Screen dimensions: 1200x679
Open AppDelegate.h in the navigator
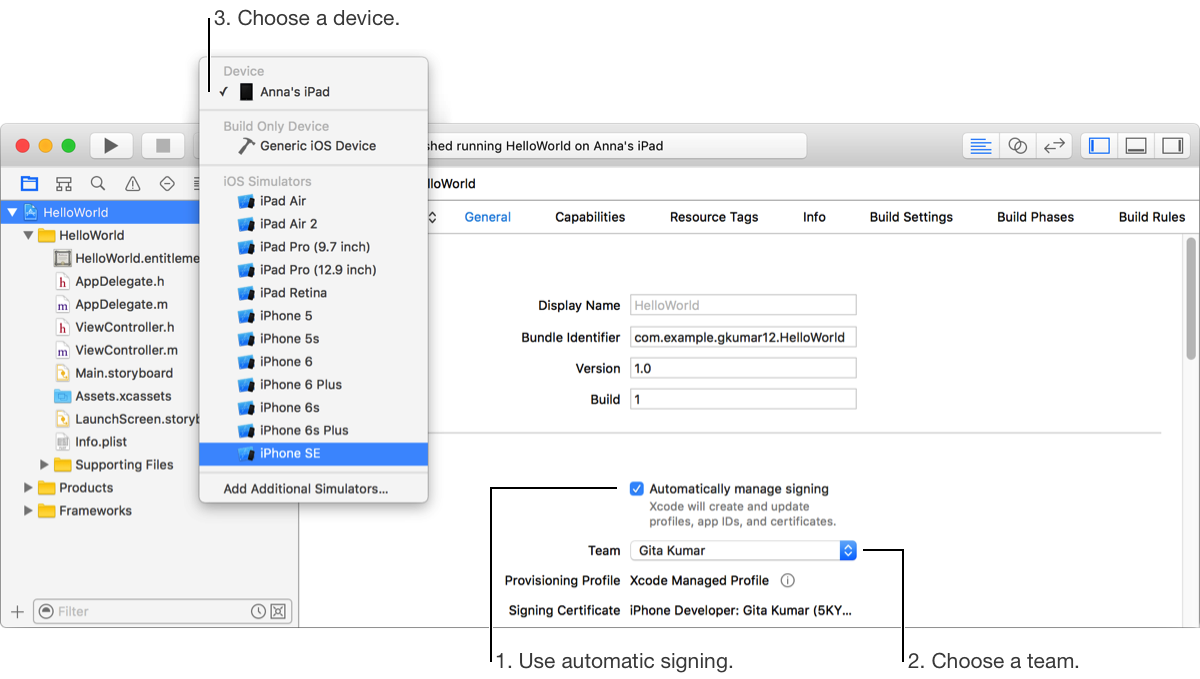(x=120, y=281)
